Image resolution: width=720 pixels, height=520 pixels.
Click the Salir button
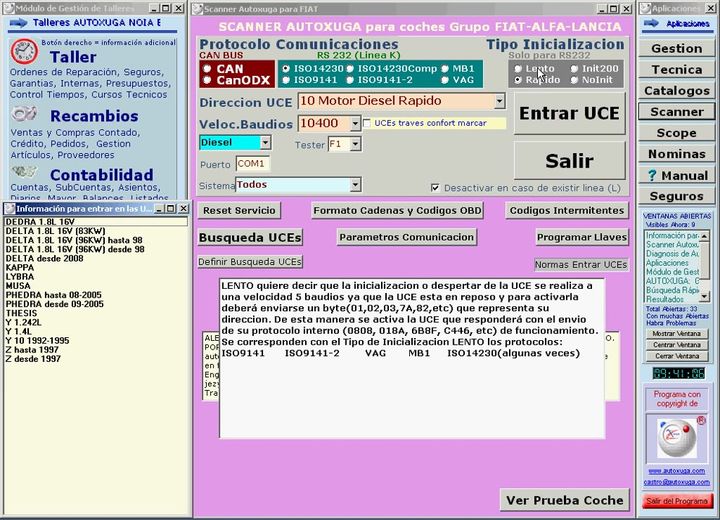[569, 160]
